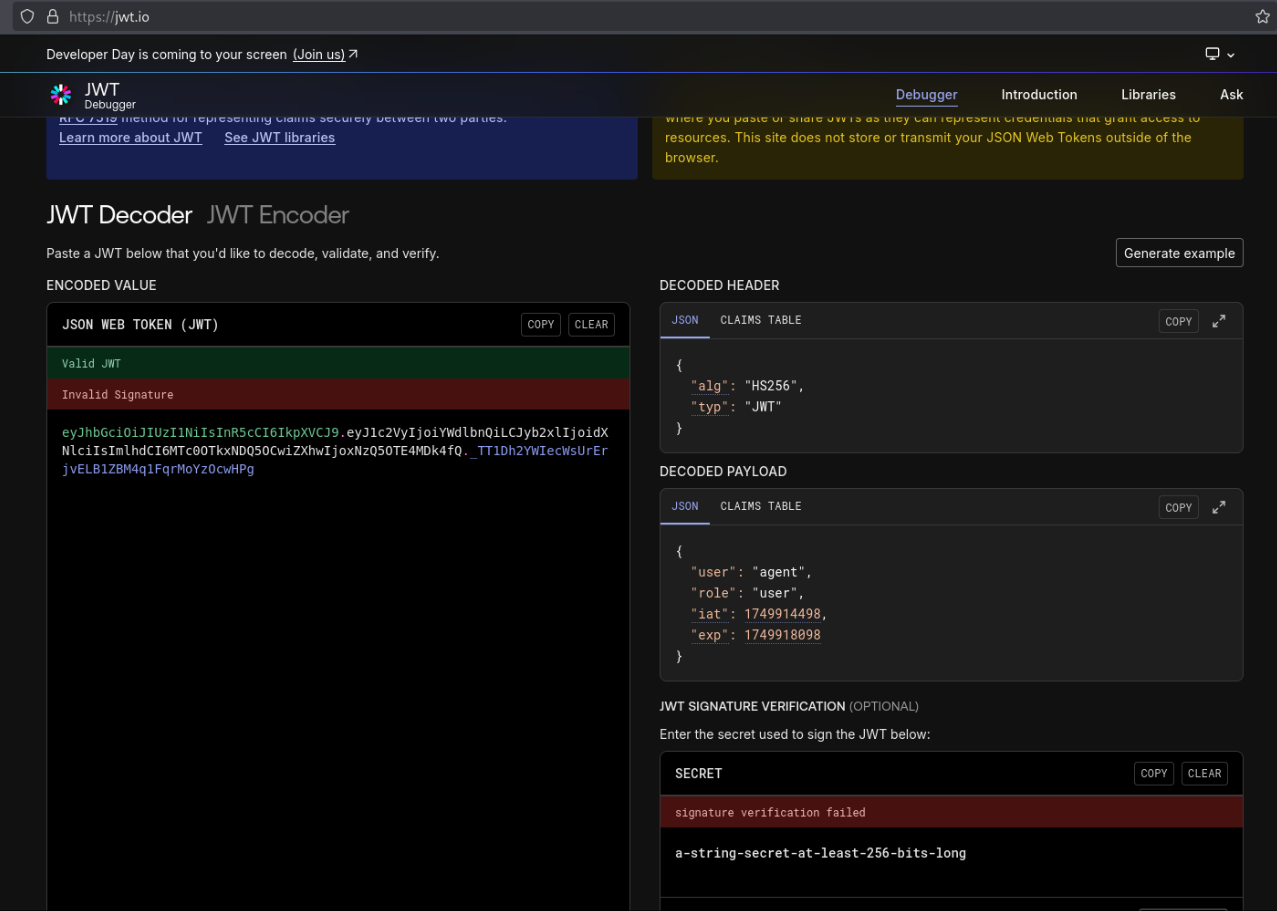Click the "agent" user value

coord(780,572)
